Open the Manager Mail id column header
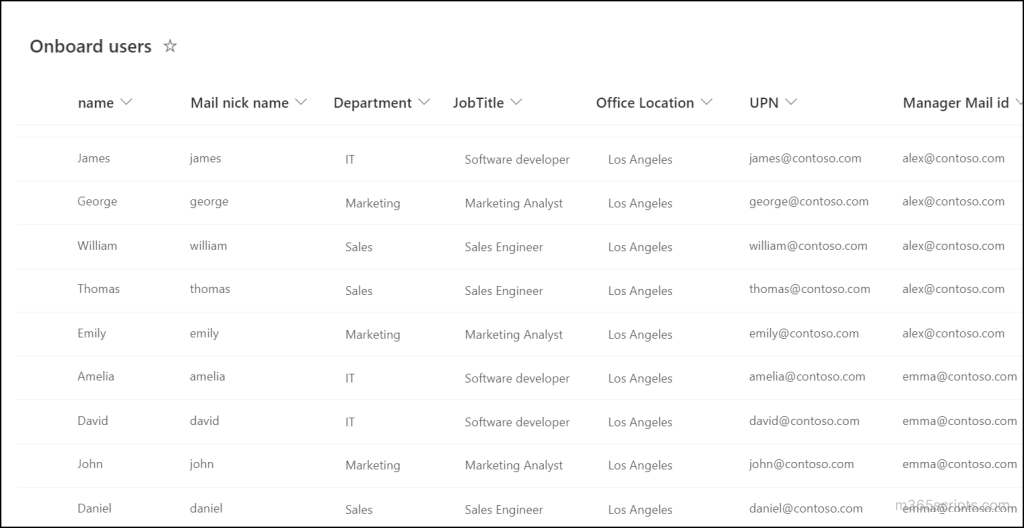 [x=955, y=103]
